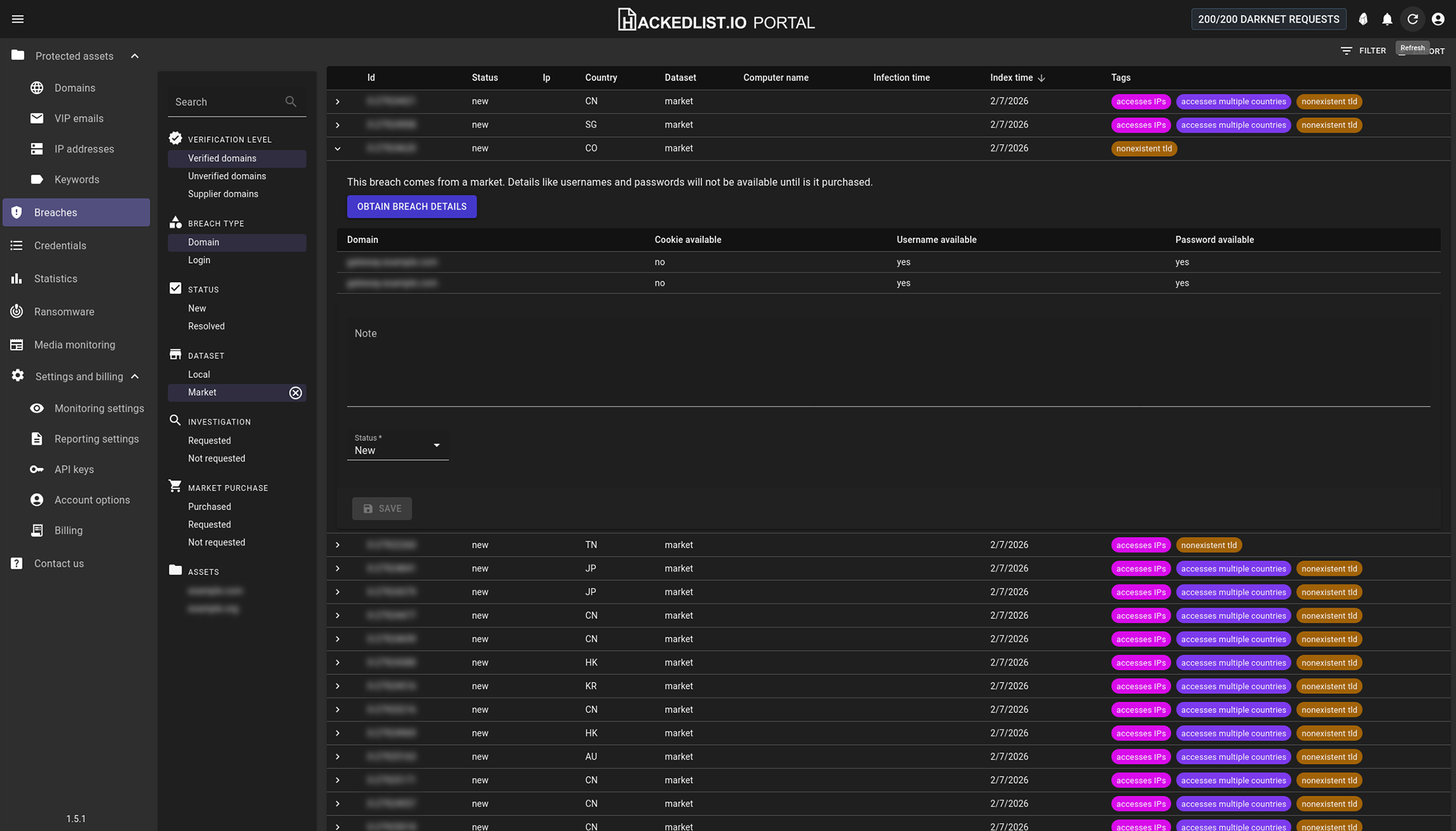Viewport: 1456px width, 831px height.
Task: Click the 200/200 DARKNET REQUESTS button
Action: (1268, 19)
